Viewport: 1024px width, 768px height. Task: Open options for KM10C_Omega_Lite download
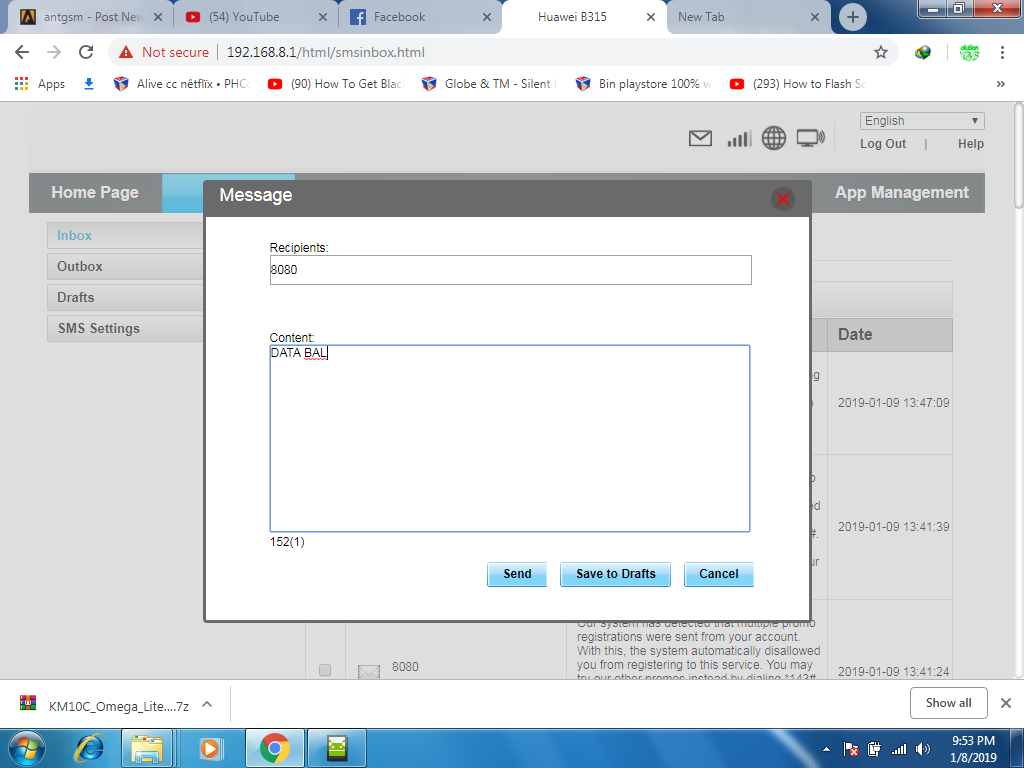click(x=207, y=704)
